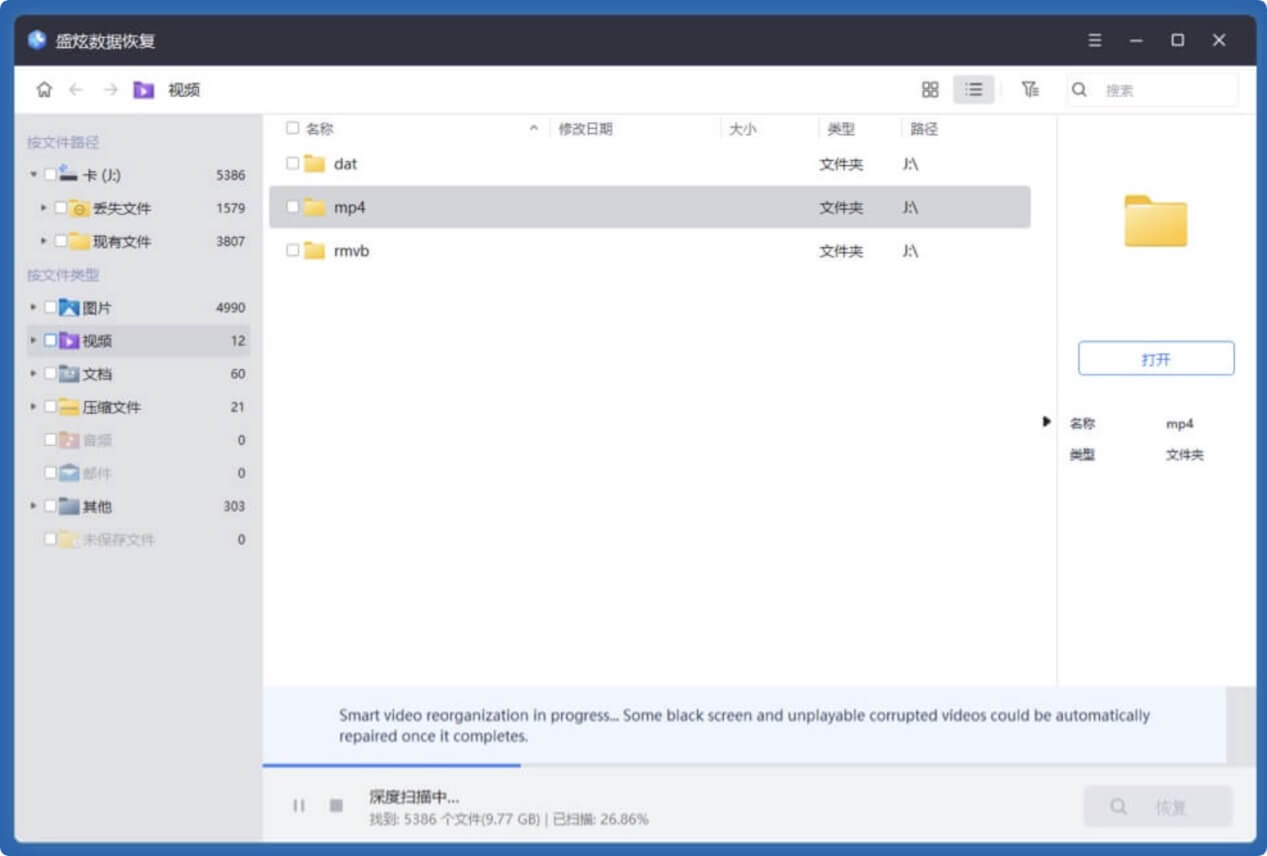This screenshot has width=1267, height=856.
Task: Click the 打开 button to open mp4 folder
Action: (1155, 358)
